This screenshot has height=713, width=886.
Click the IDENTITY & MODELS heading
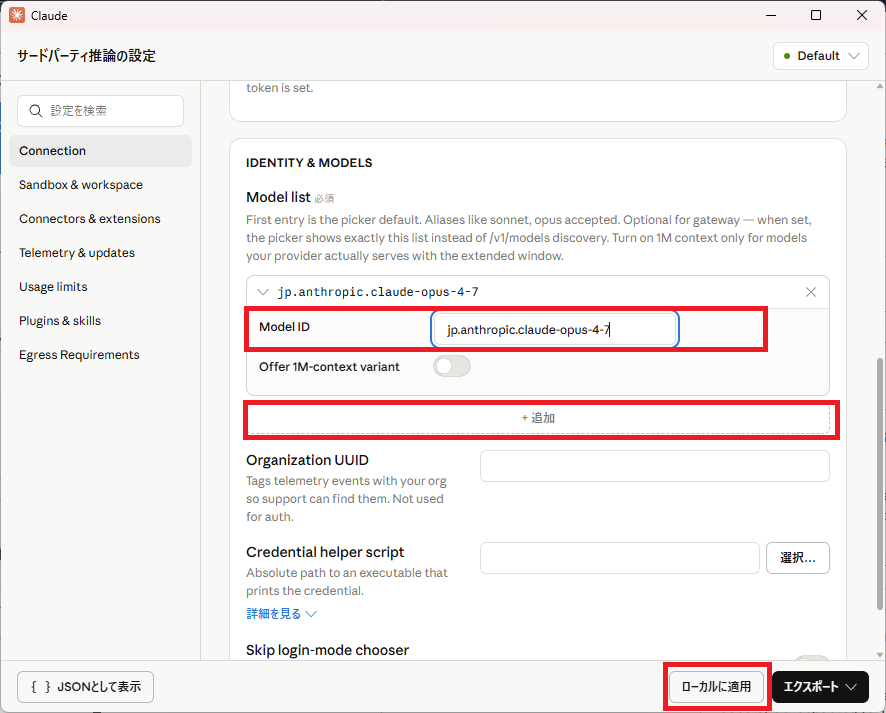[309, 163]
